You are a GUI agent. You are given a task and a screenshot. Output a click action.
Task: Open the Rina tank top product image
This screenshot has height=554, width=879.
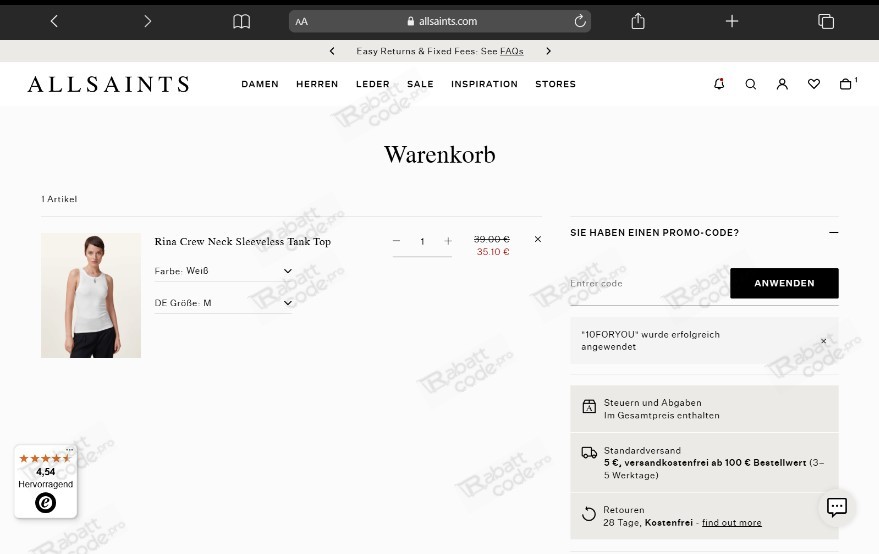[91, 296]
